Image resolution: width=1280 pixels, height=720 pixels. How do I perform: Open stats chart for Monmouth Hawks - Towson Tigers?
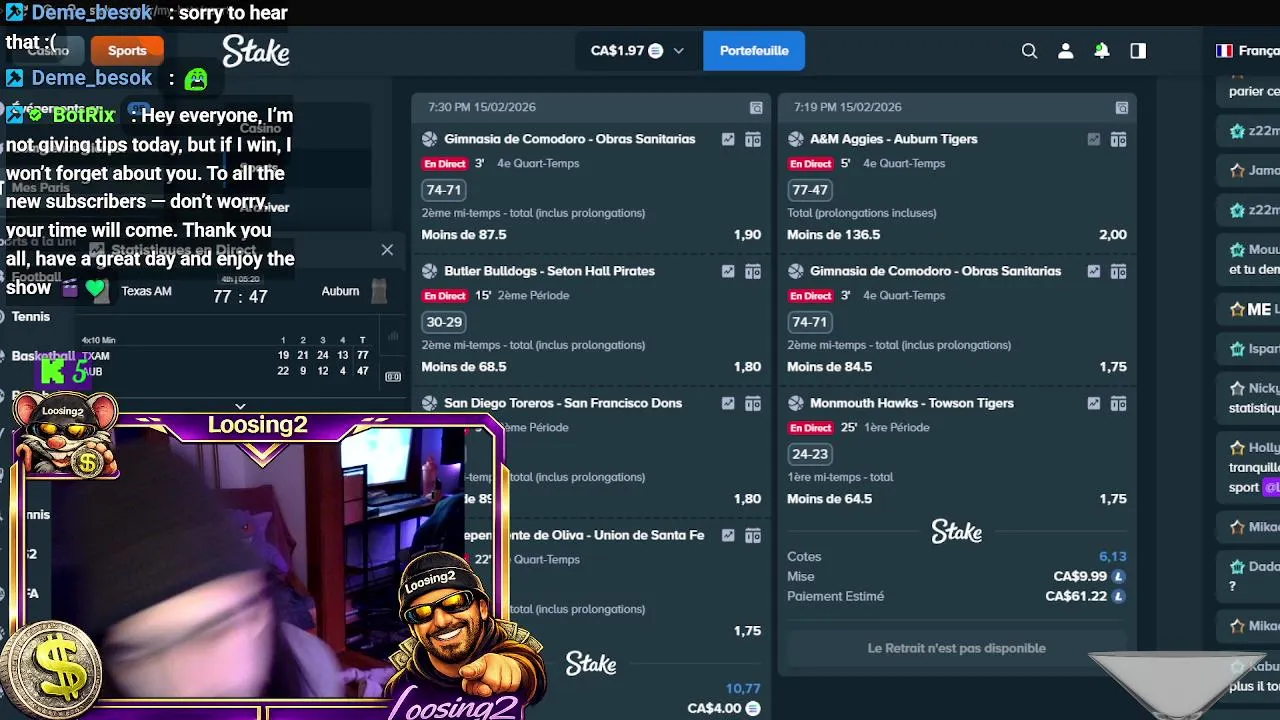click(1094, 403)
